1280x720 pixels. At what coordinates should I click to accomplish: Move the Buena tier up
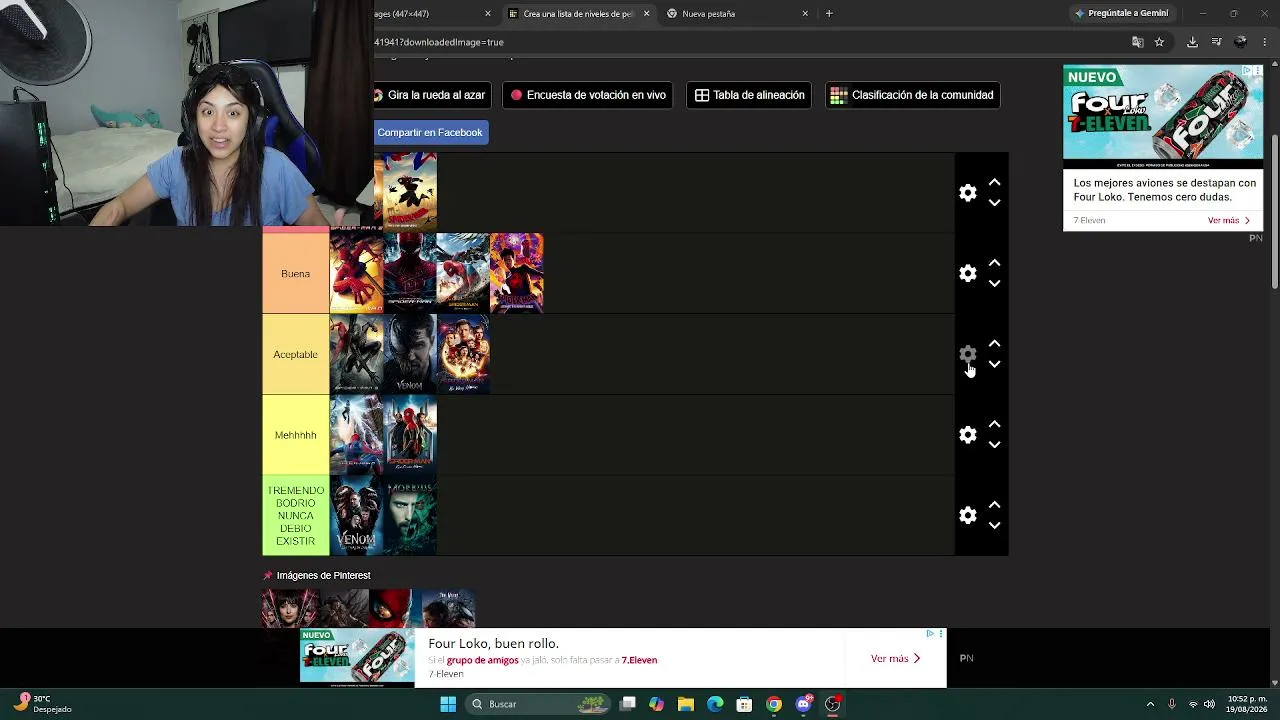click(994, 263)
